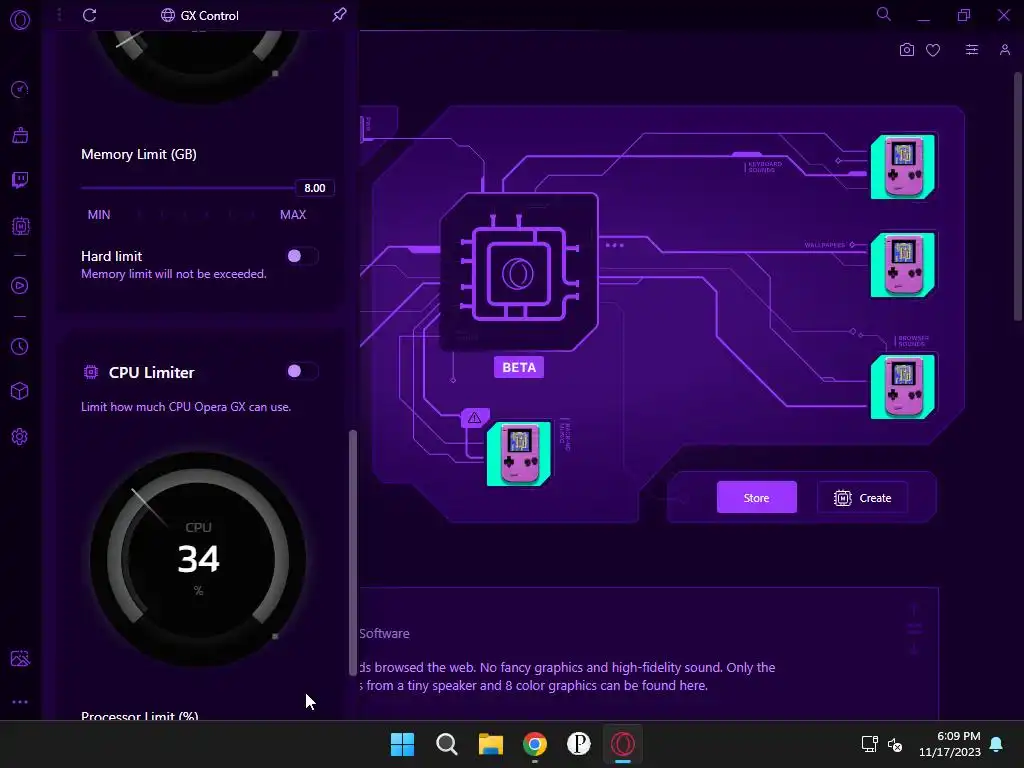Click the 8.00 memory limit value box
Screen dimensions: 1024x768
(x=315, y=188)
